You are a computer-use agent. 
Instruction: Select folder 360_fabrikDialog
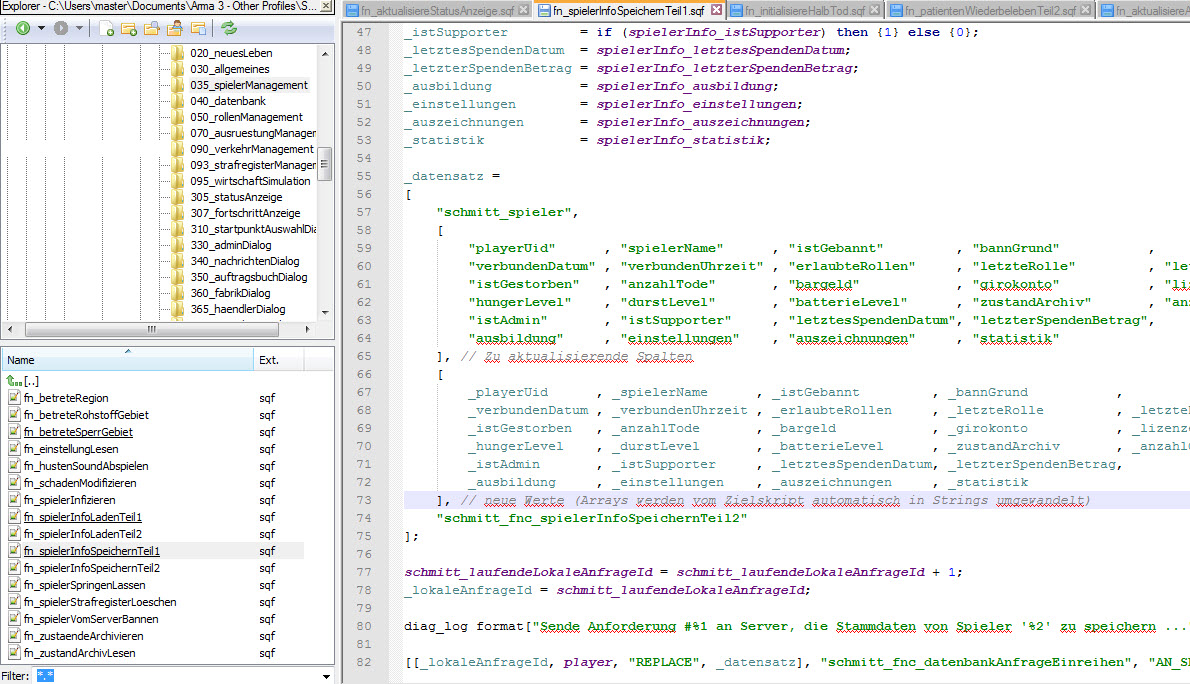click(230, 293)
